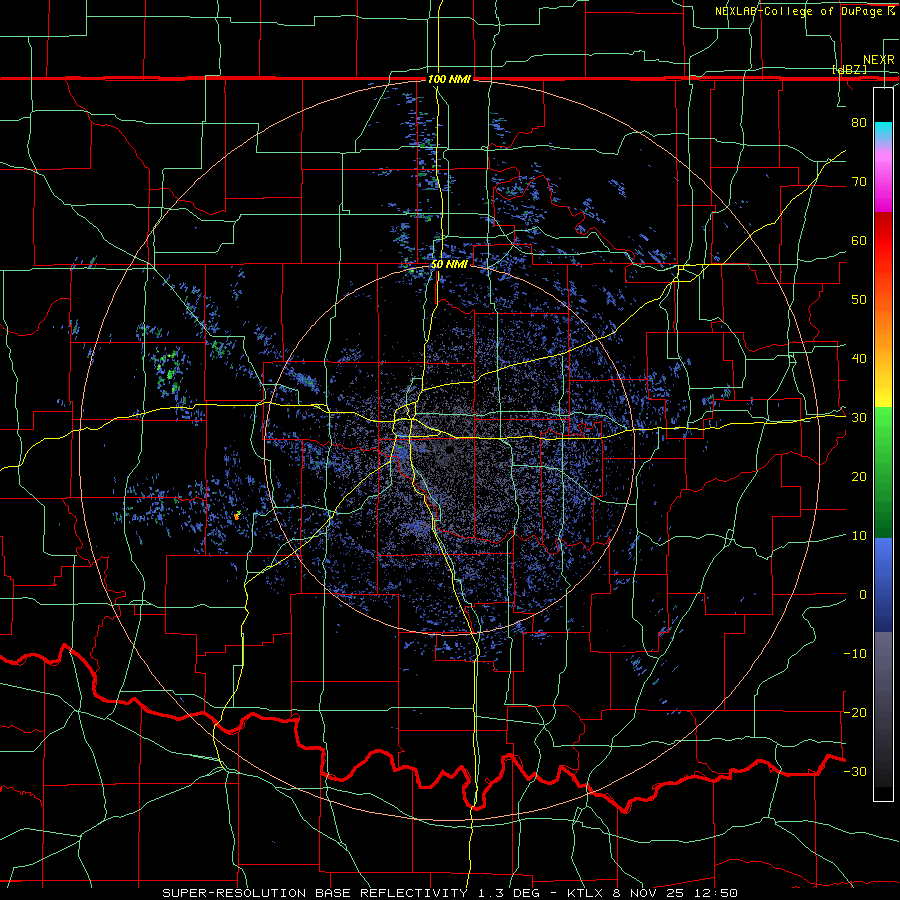
Task: Click the KTLX station ID in caption
Action: click(x=584, y=893)
